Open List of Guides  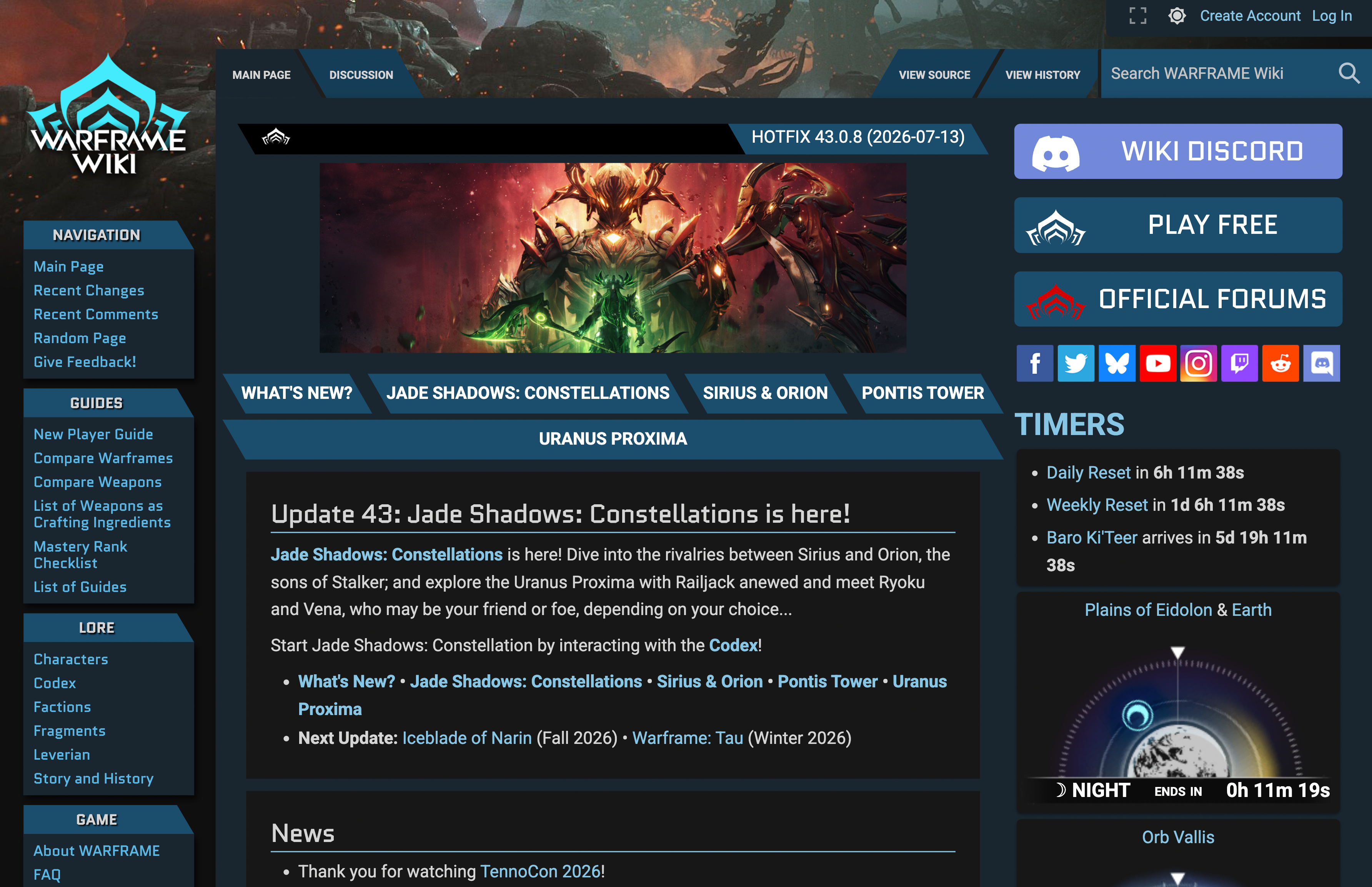(80, 587)
